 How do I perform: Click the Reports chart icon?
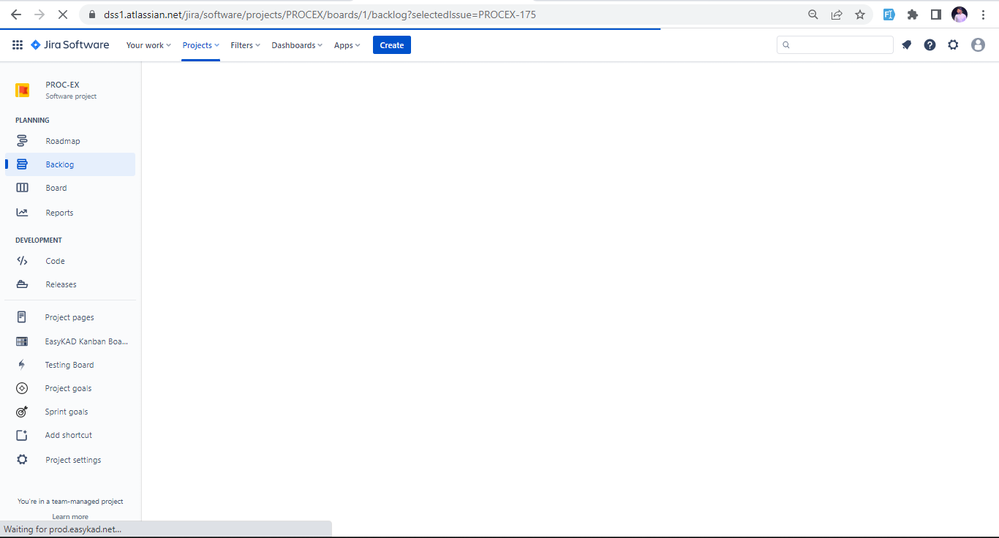click(x=22, y=212)
